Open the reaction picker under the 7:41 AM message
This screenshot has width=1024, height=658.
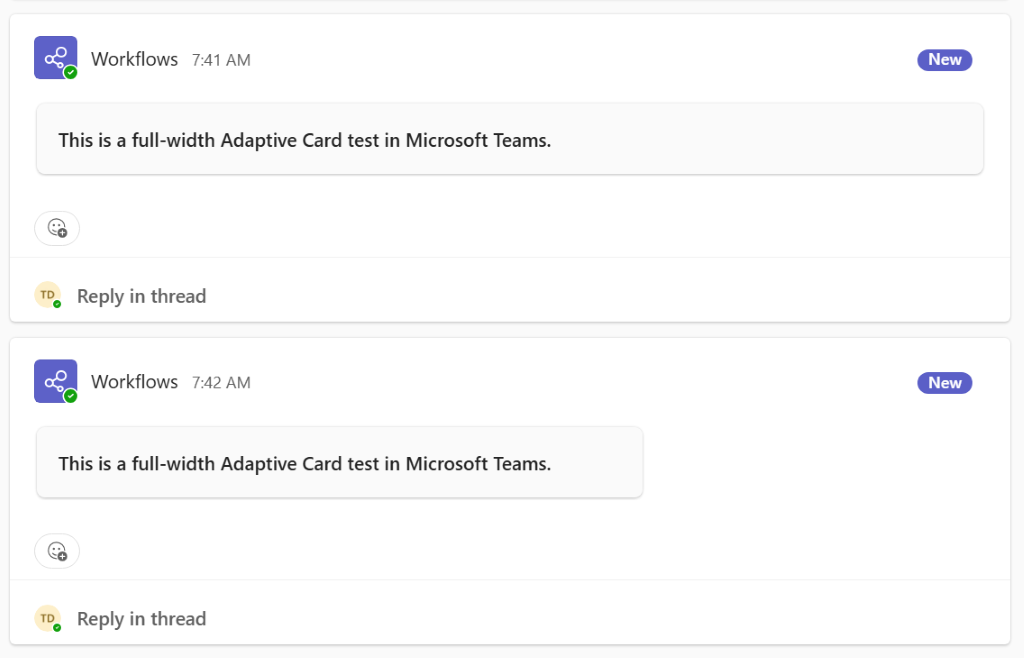pos(57,228)
